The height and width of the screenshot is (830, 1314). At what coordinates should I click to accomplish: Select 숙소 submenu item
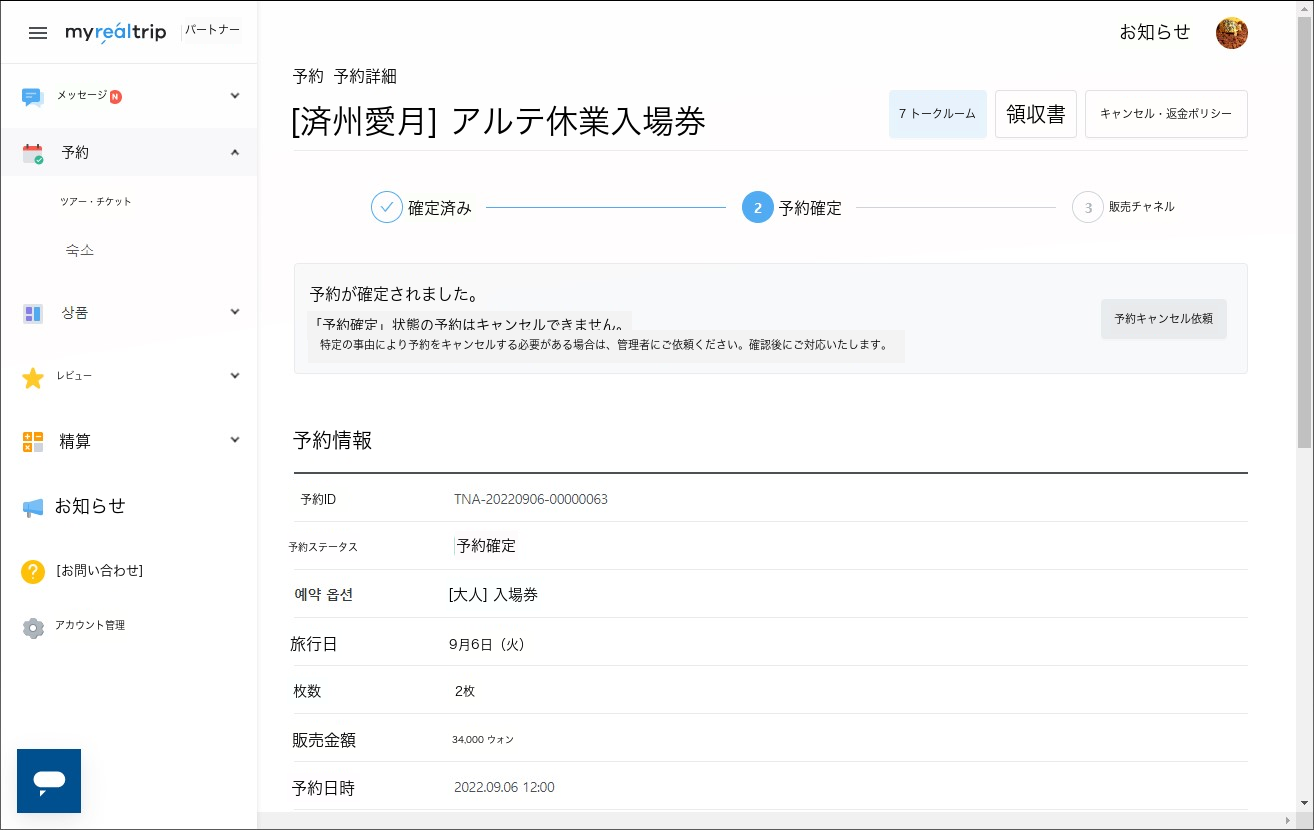[x=80, y=250]
